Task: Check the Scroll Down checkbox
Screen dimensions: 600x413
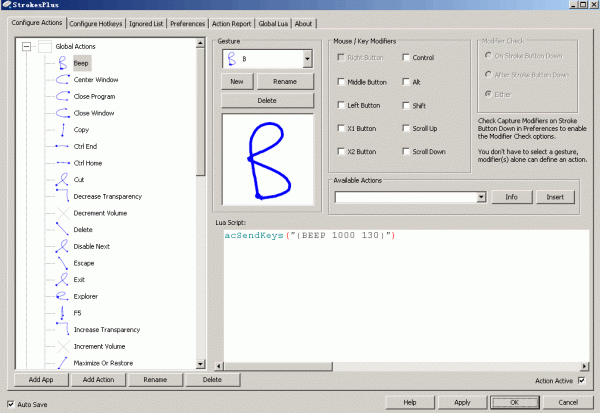Action: pos(406,151)
